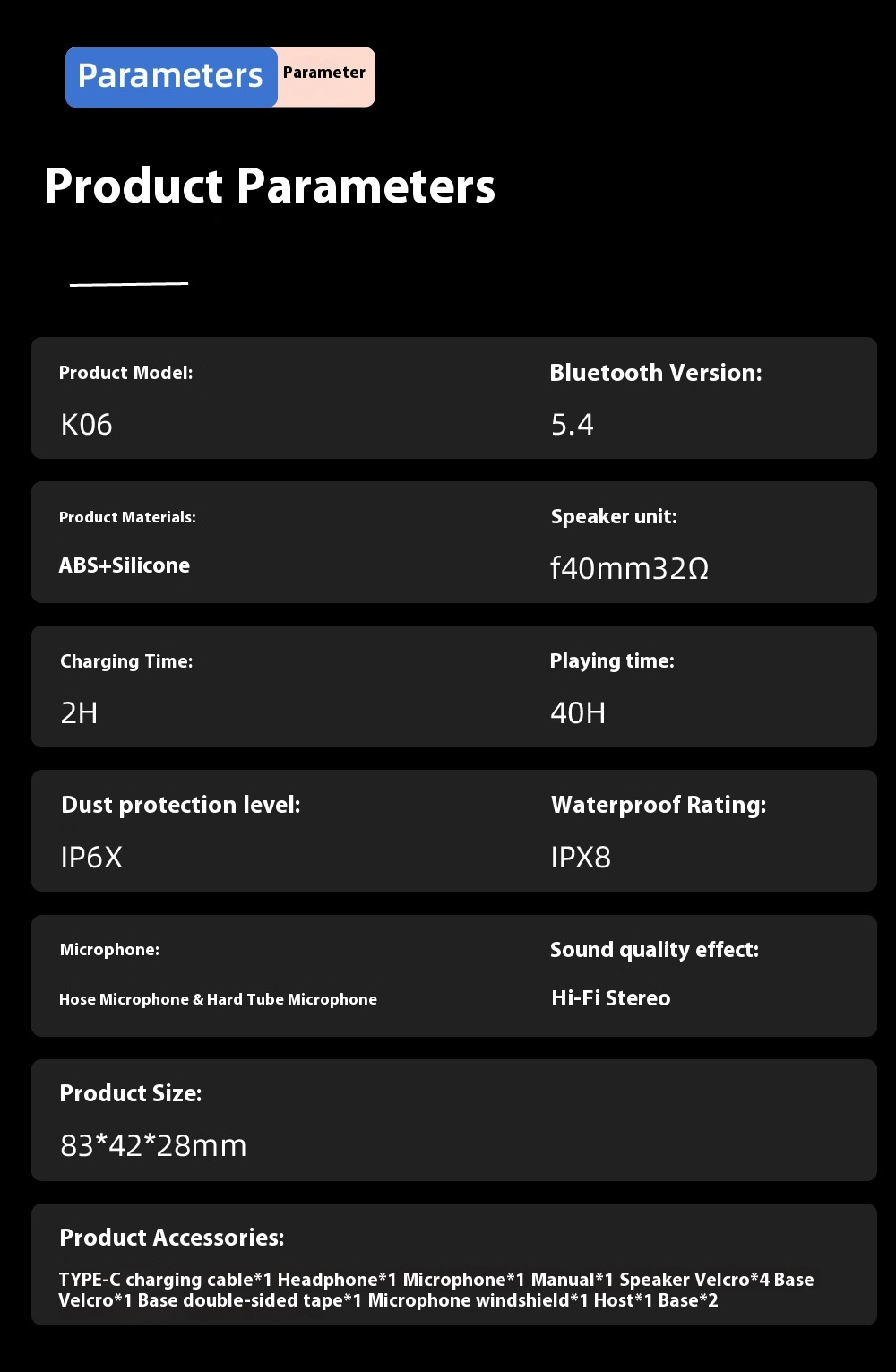Click the 83*42*28mm product size value
Viewport: 896px width, 1372px height.
click(x=153, y=1146)
